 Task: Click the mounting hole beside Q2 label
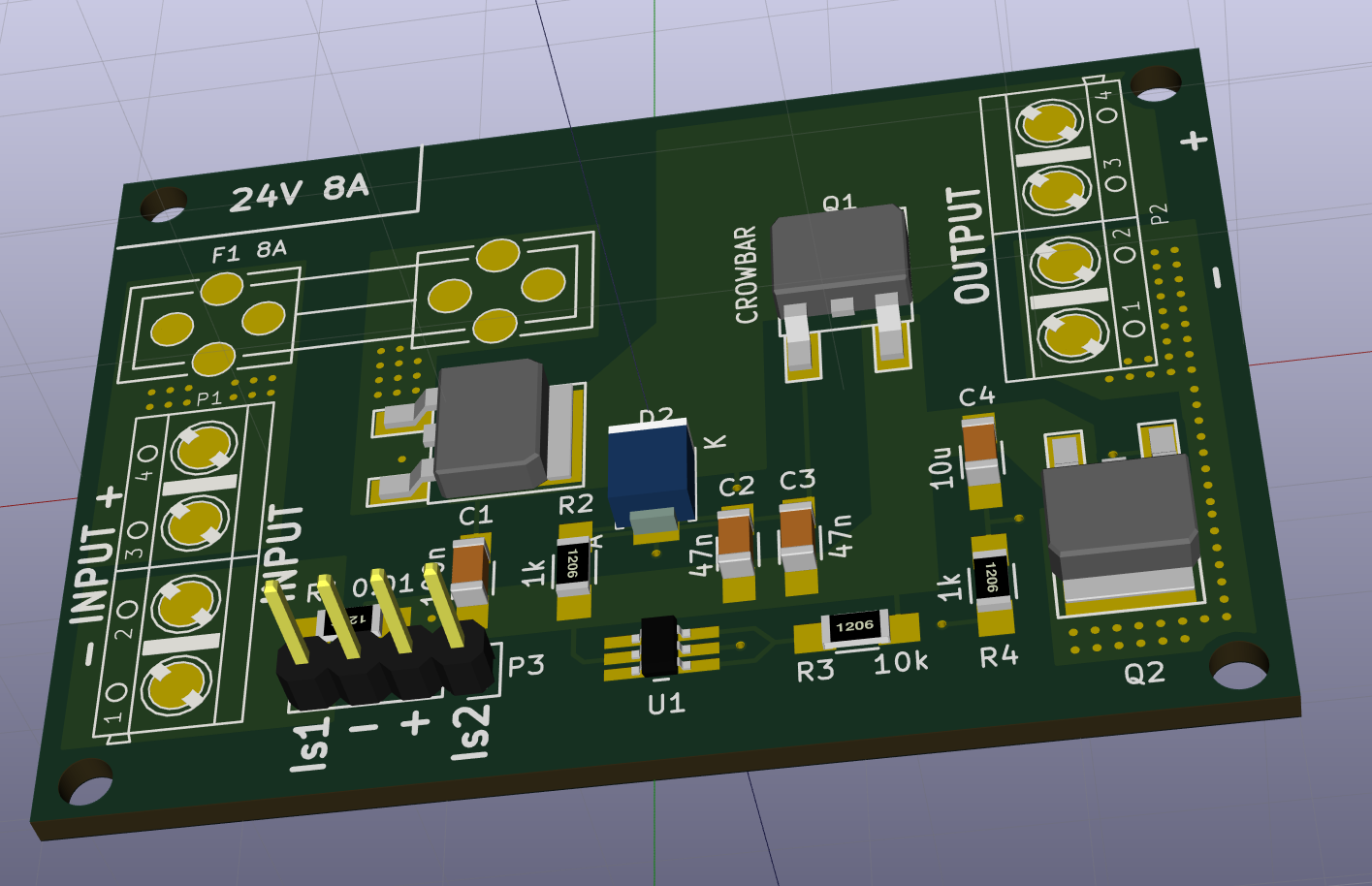1239,664
